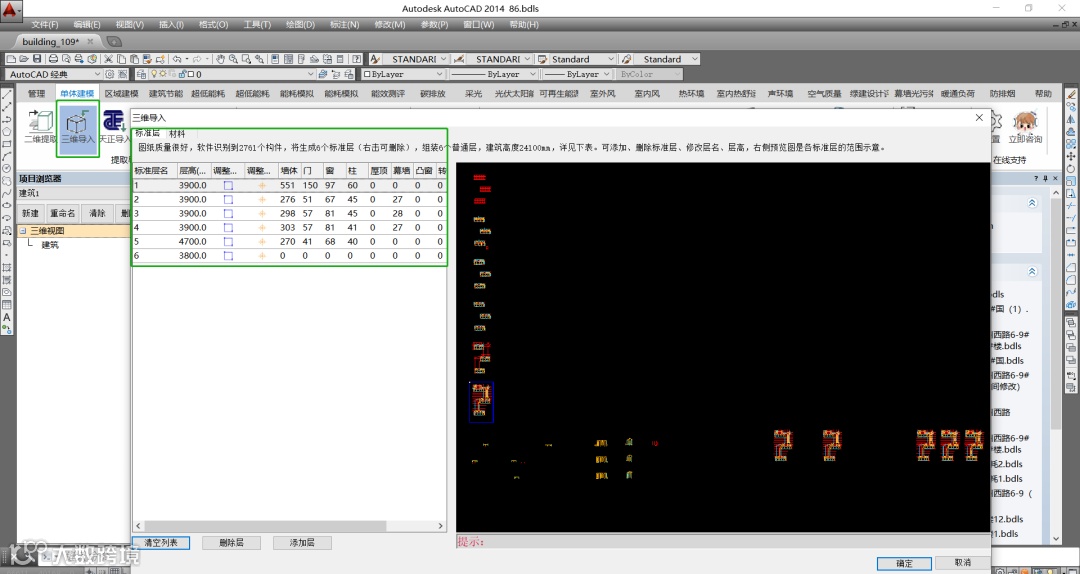Open the 文件(F) menu
1080x574 pixels.
click(45, 25)
